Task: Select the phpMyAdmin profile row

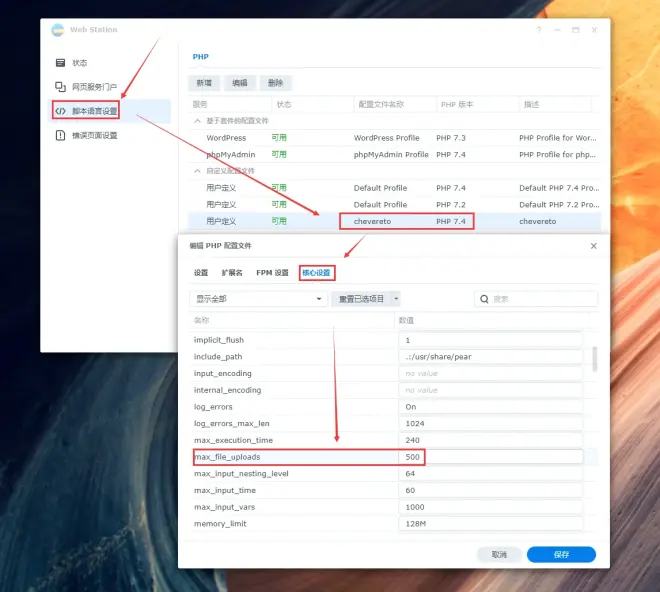Action: [394, 155]
